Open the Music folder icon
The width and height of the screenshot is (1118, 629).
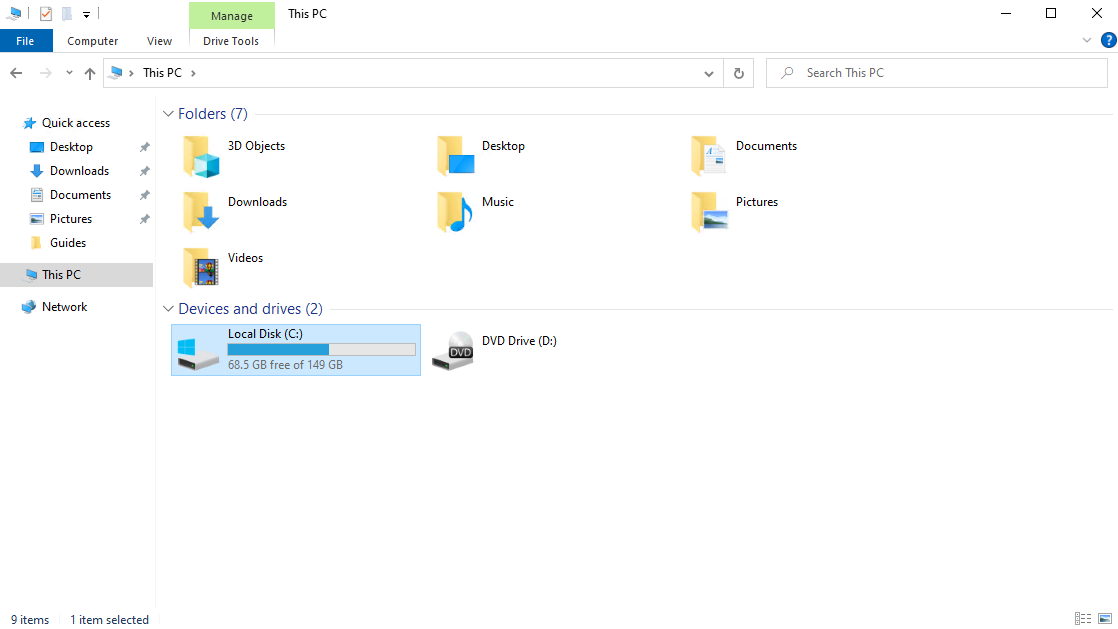(455, 213)
